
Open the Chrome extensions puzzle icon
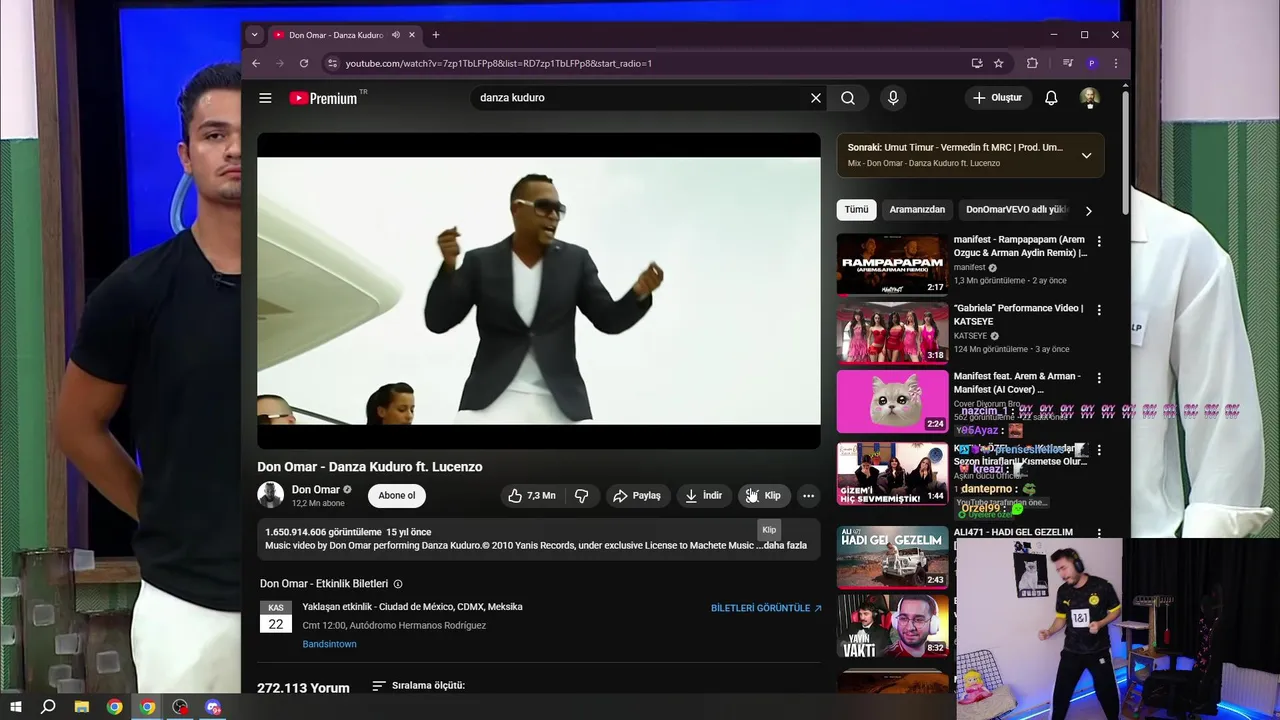[x=1032, y=63]
